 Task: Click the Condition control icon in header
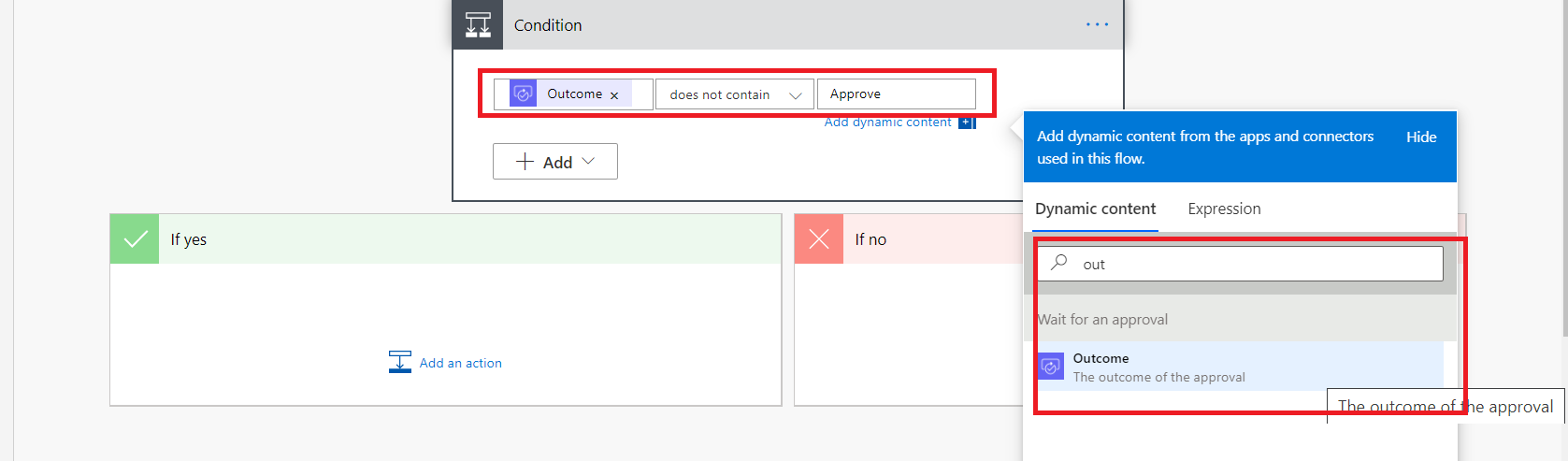[478, 25]
